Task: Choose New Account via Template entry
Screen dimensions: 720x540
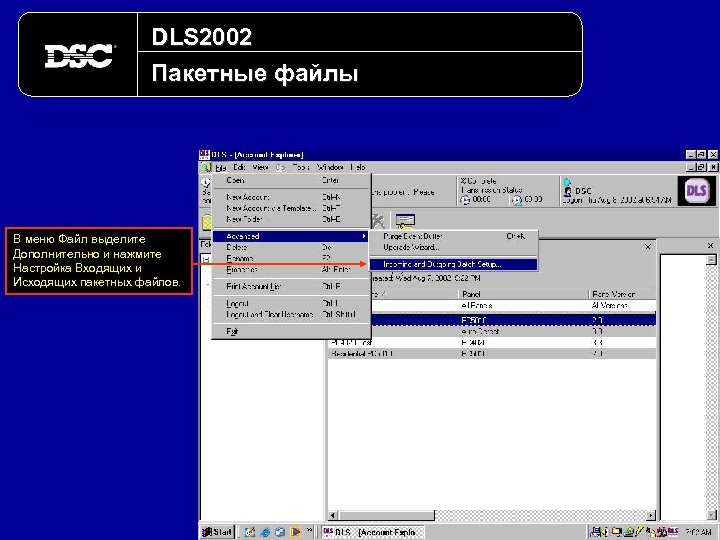Action: [x=291, y=208]
